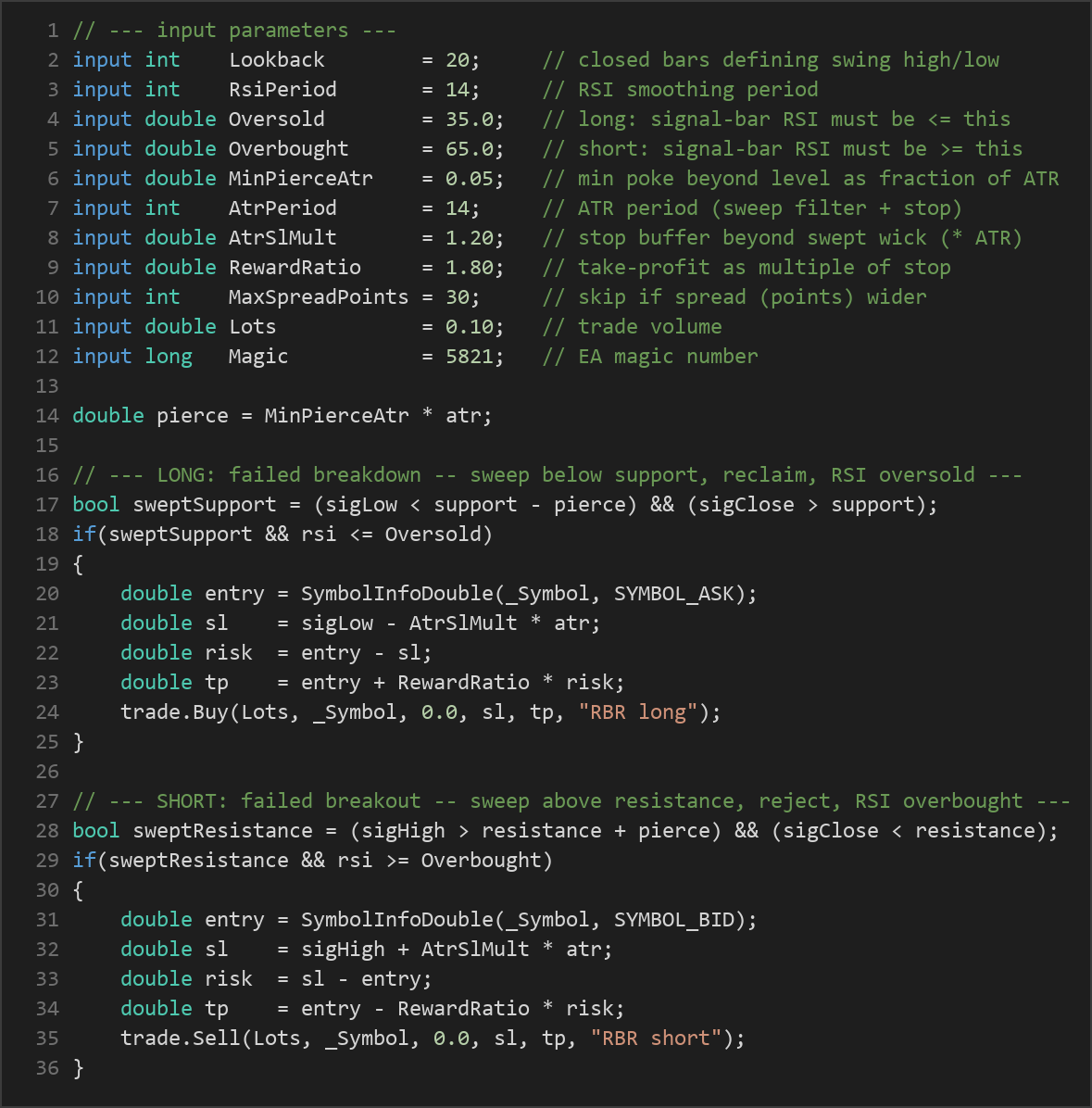Click the LONG failed breakdown comment line
The image size is (1092, 1108).
click(x=546, y=475)
